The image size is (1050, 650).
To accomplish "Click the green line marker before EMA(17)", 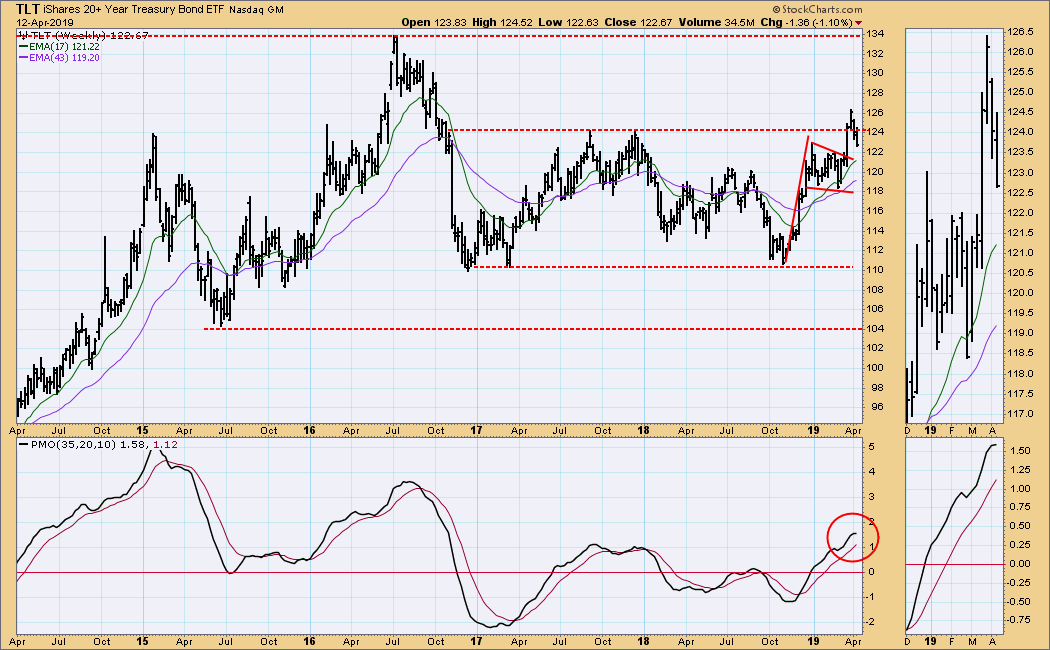I will coord(22,47).
